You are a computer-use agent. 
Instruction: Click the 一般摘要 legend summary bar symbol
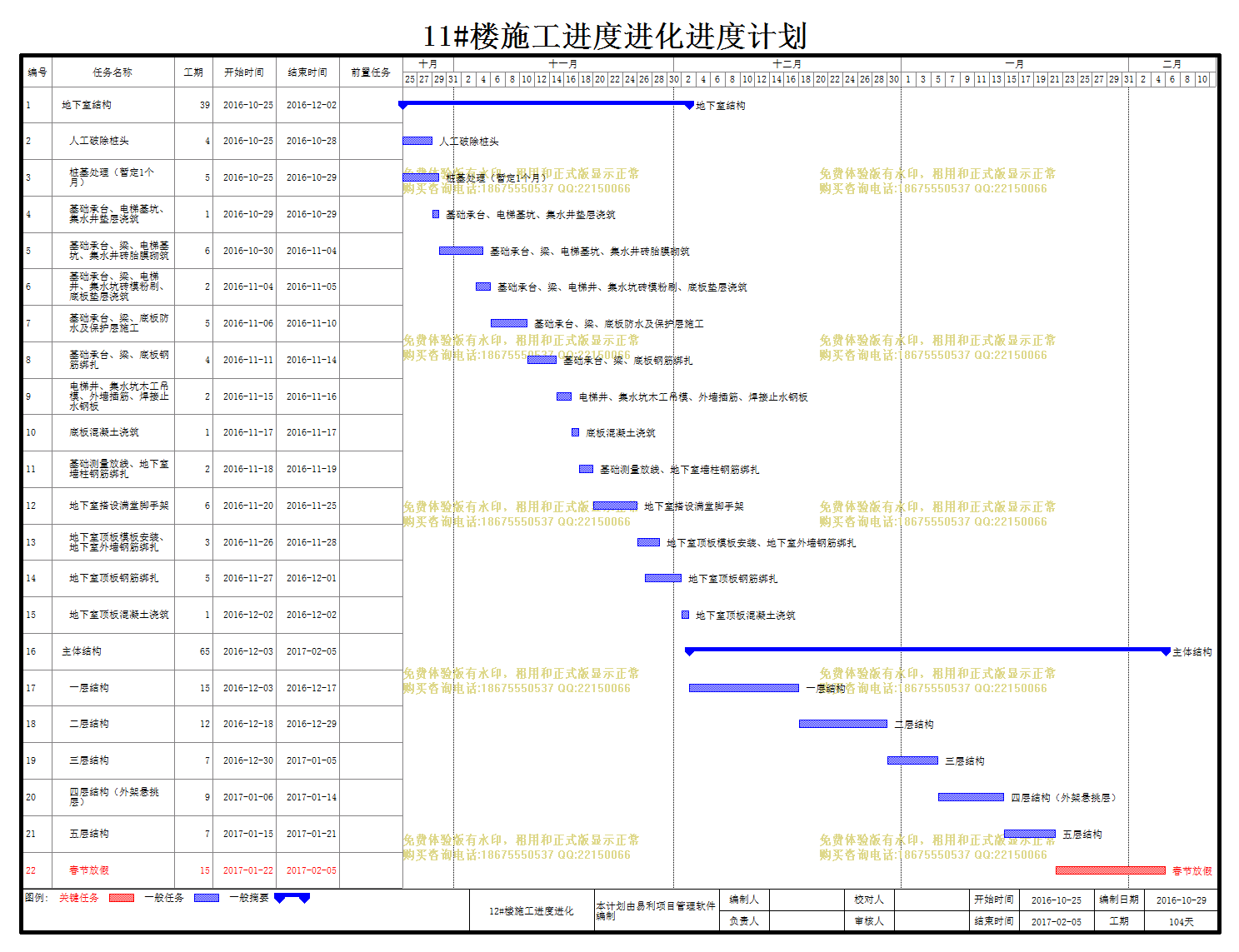[292, 898]
